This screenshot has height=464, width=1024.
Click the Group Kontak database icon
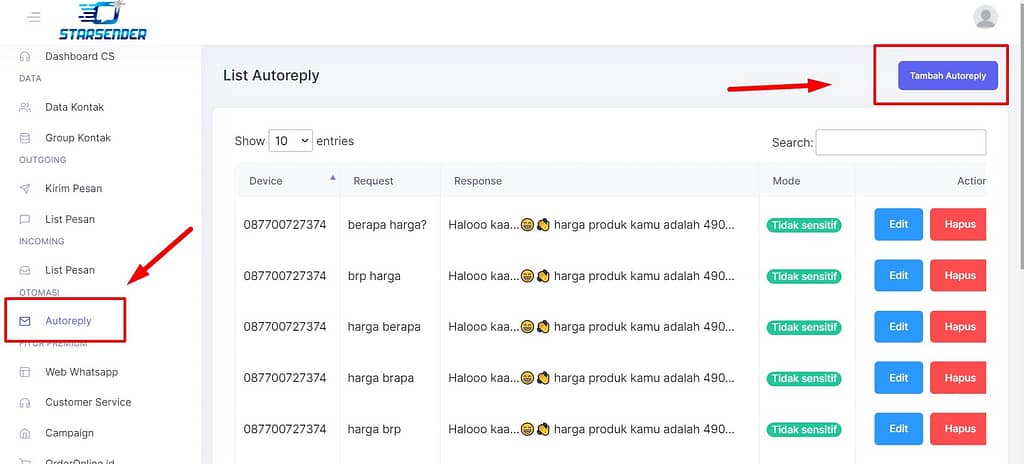[25, 138]
